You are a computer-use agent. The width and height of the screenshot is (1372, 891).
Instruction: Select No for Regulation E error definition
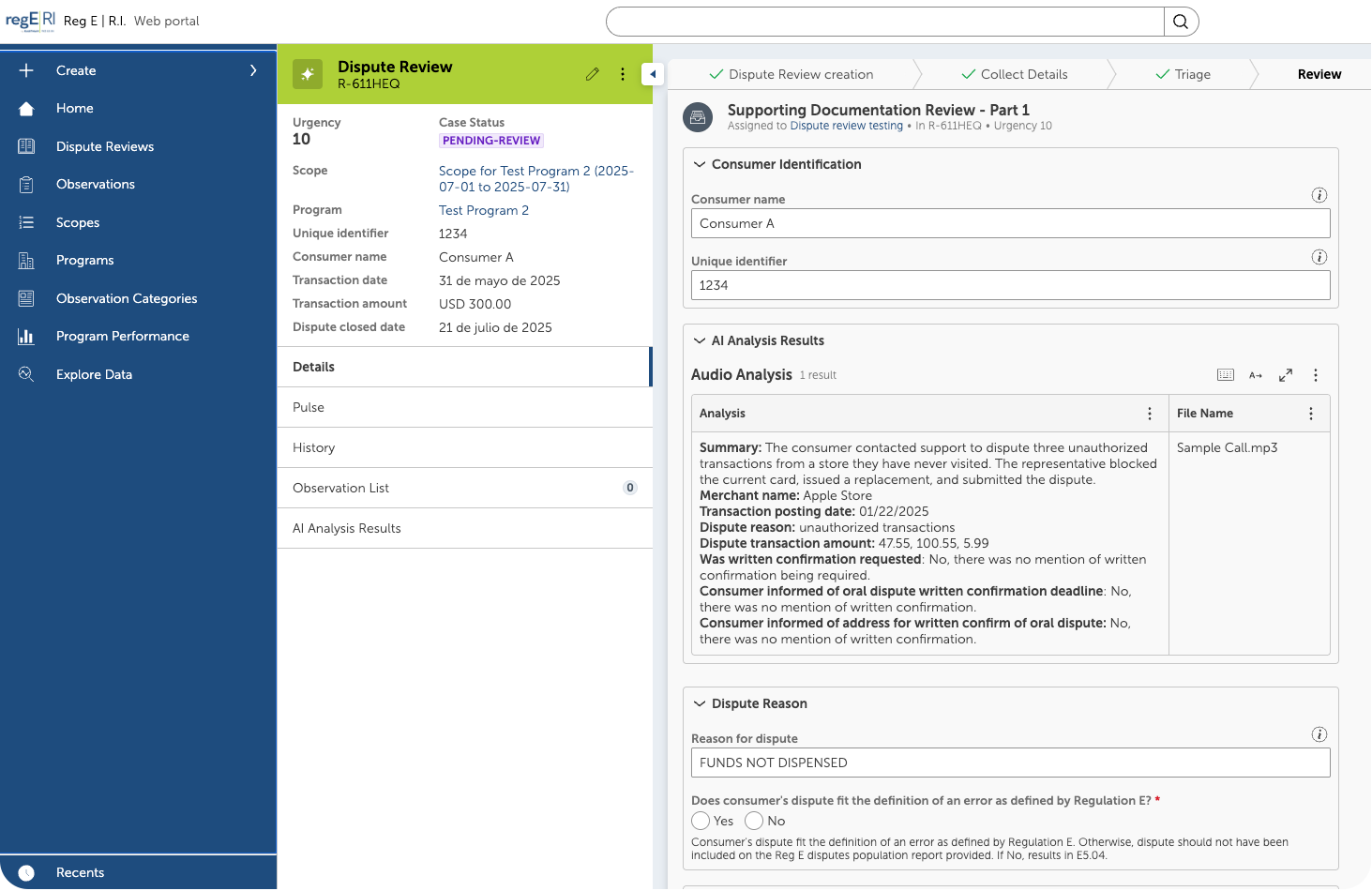pos(754,821)
